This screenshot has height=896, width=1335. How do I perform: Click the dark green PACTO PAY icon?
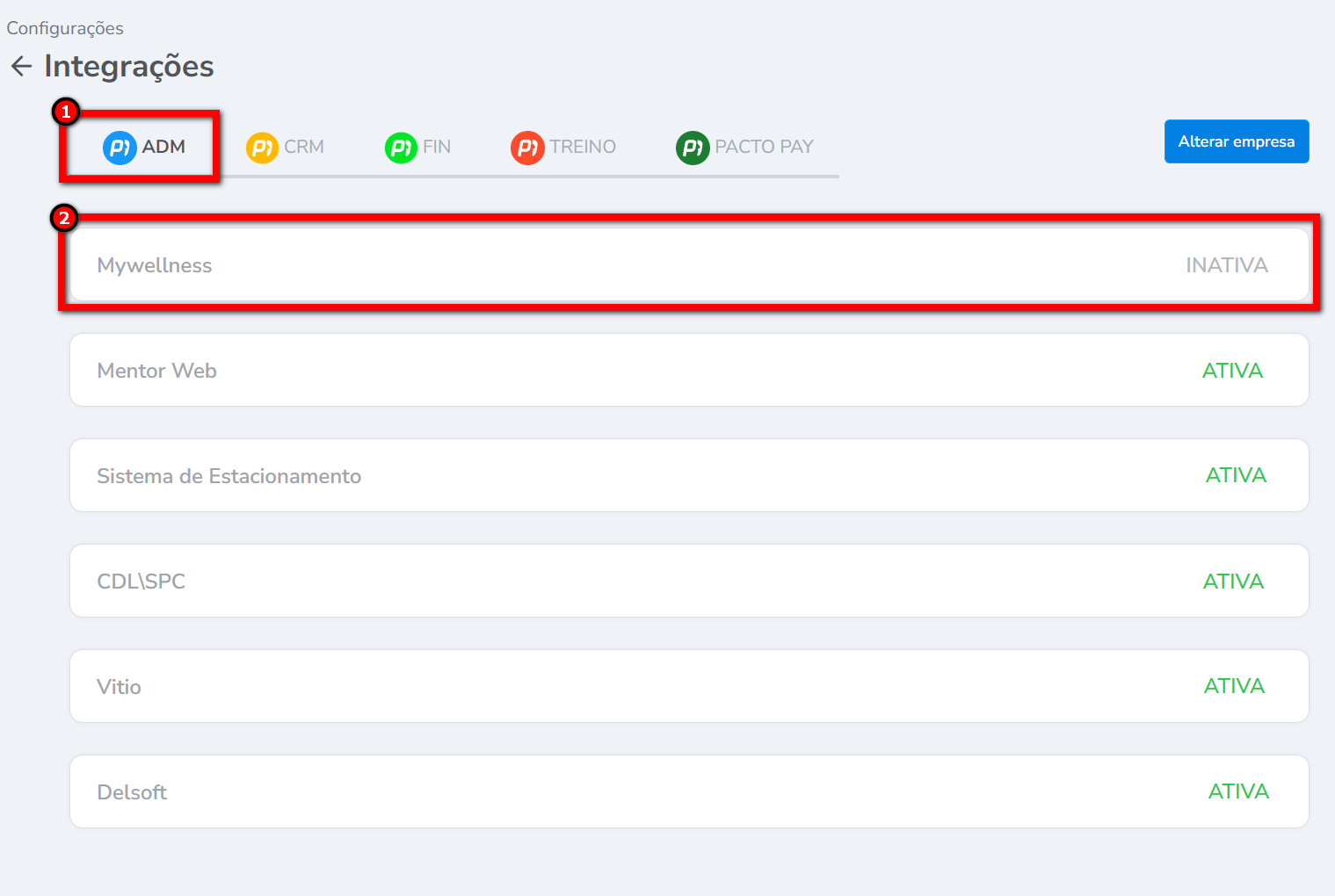[693, 148]
